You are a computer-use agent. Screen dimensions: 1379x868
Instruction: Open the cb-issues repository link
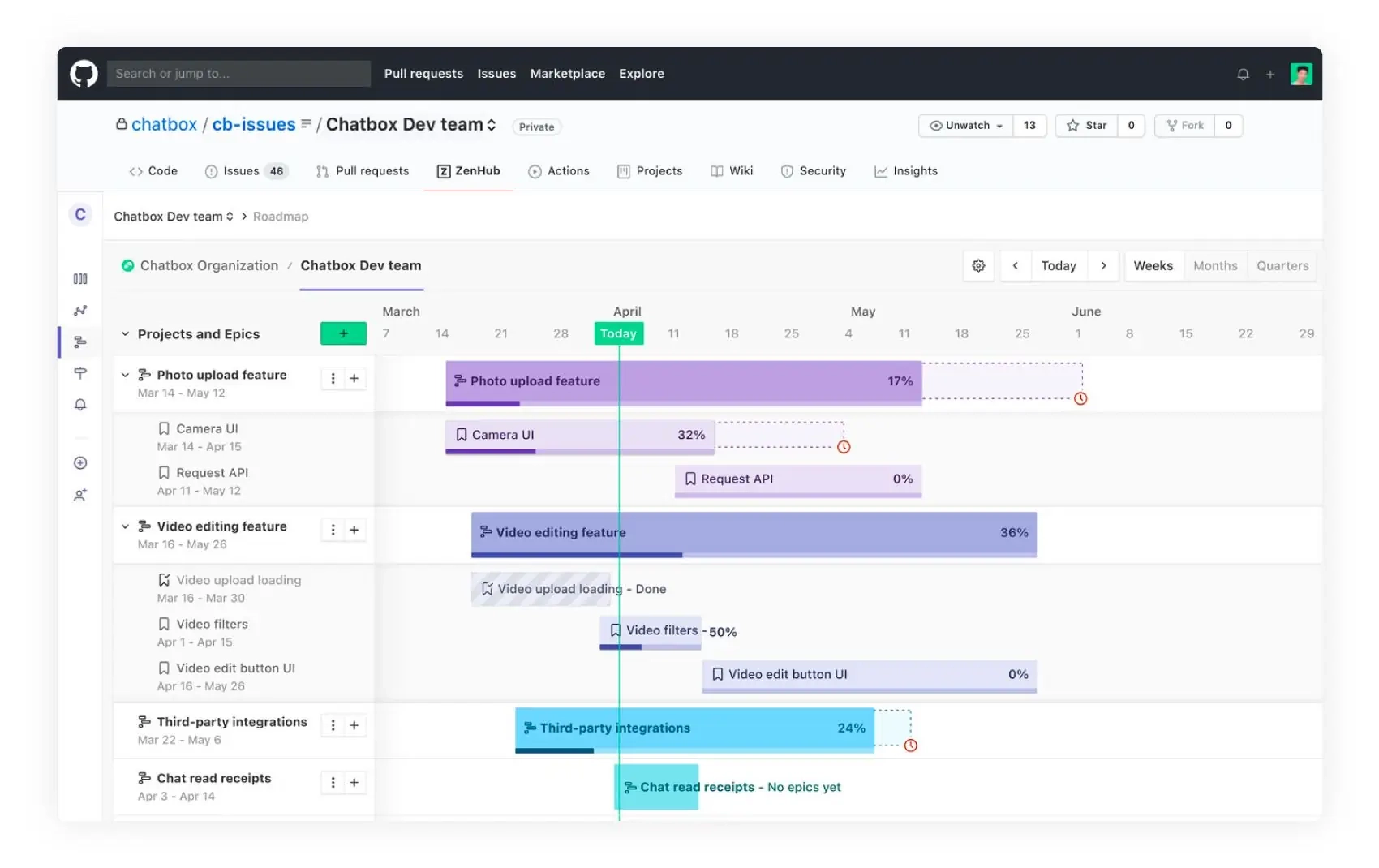point(253,124)
